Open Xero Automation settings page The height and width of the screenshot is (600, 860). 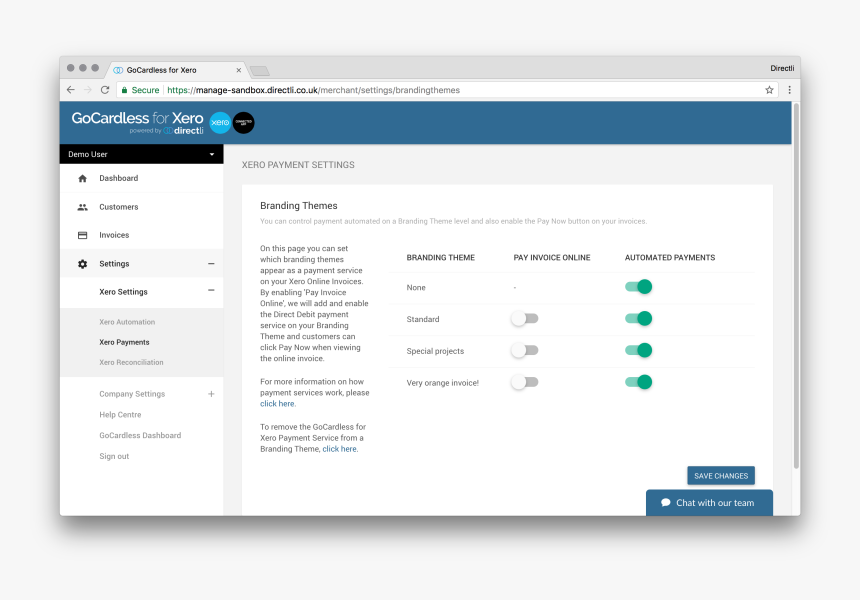click(x=127, y=322)
